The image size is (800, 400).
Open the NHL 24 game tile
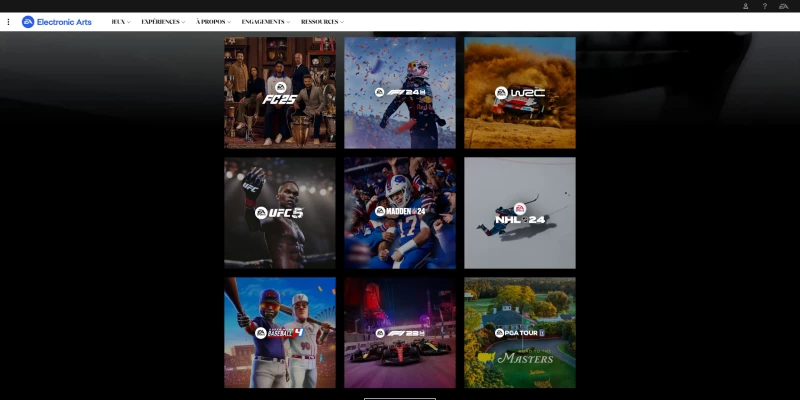520,213
